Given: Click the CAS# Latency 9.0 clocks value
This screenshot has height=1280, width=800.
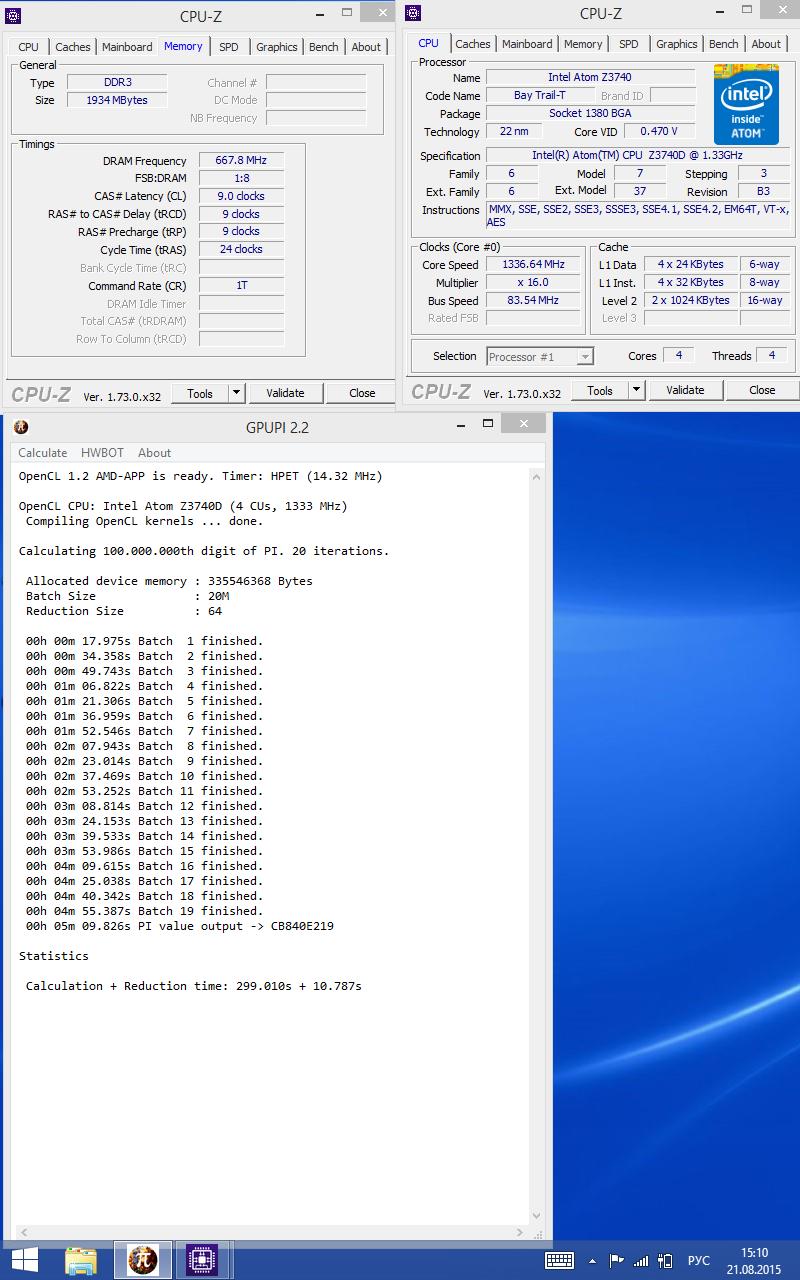Looking at the screenshot, I should click(241, 196).
